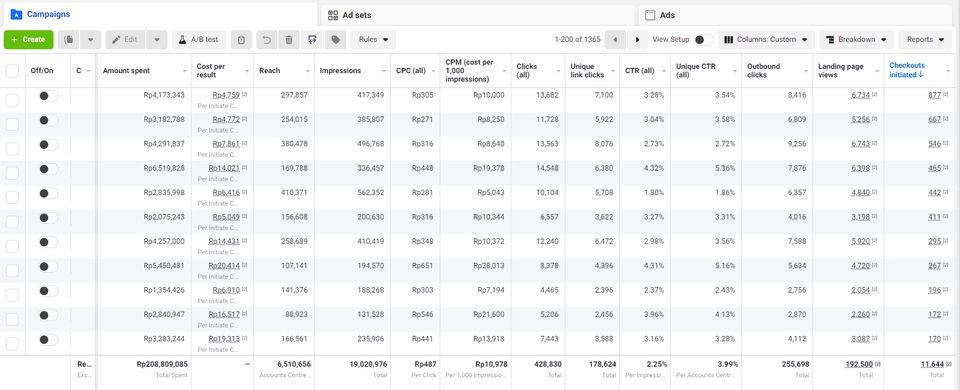Click the undo arrow icon
The height and width of the screenshot is (390, 960).
266,40
